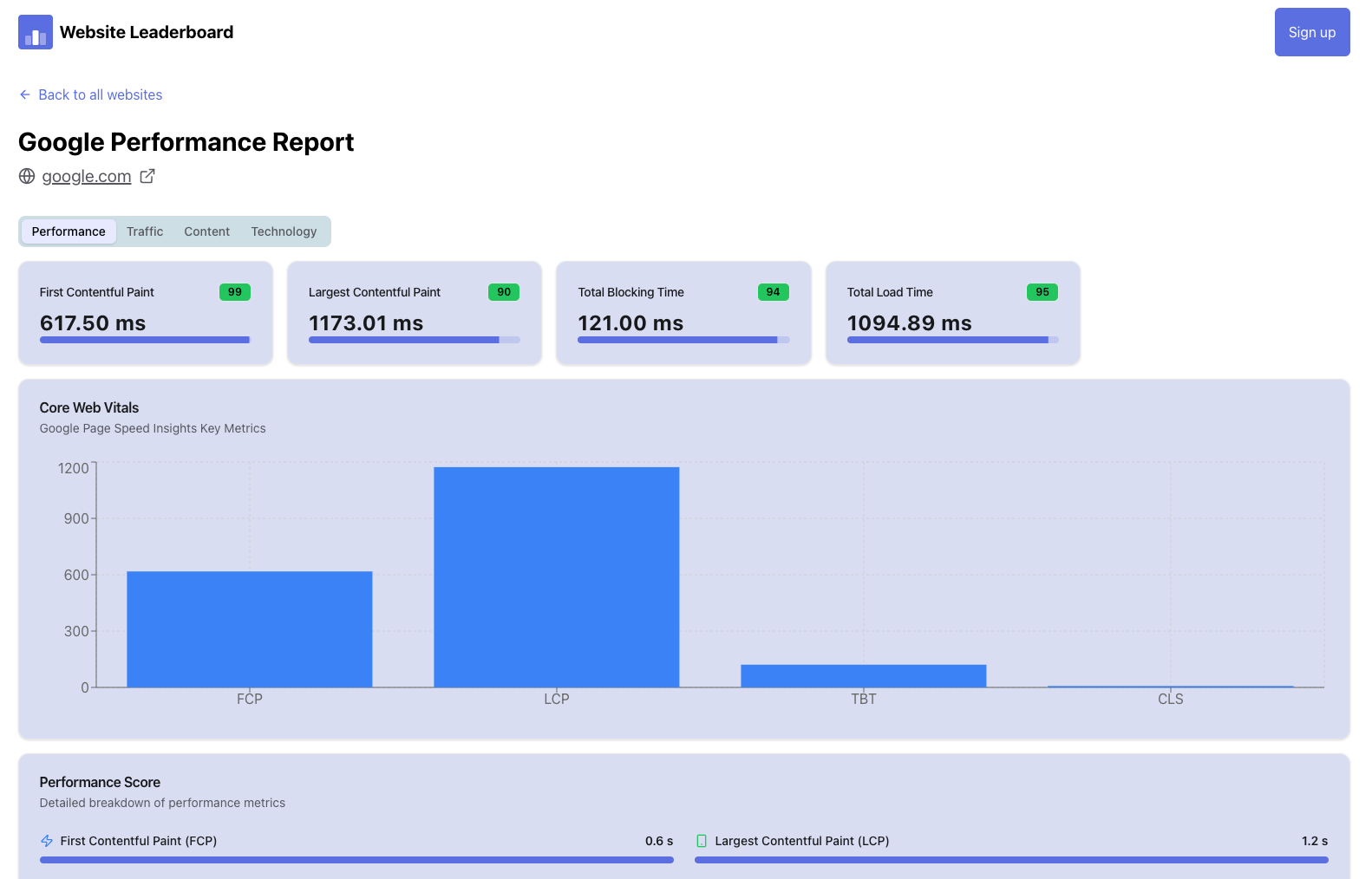Viewport: 1372px width, 879px height.
Task: Click the 0.6 s FCP value
Action: point(659,841)
